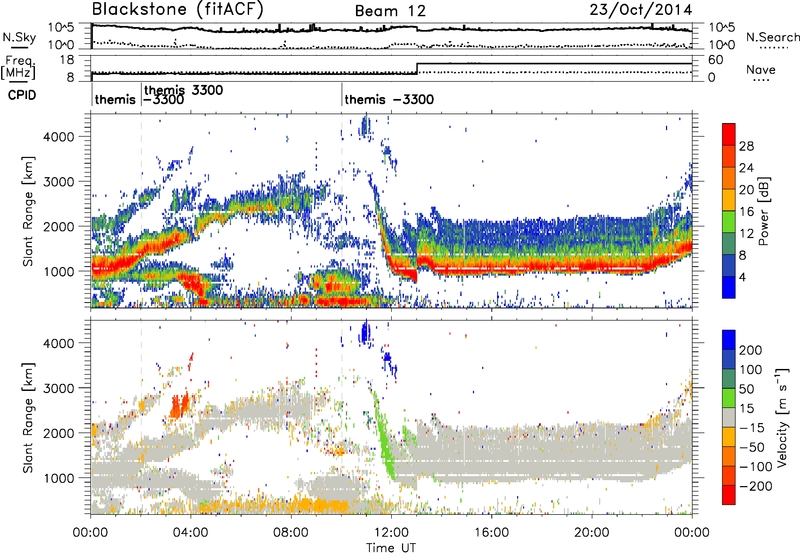Click the '08:00' time tick label
This screenshot has width=800, height=554.
[290, 533]
